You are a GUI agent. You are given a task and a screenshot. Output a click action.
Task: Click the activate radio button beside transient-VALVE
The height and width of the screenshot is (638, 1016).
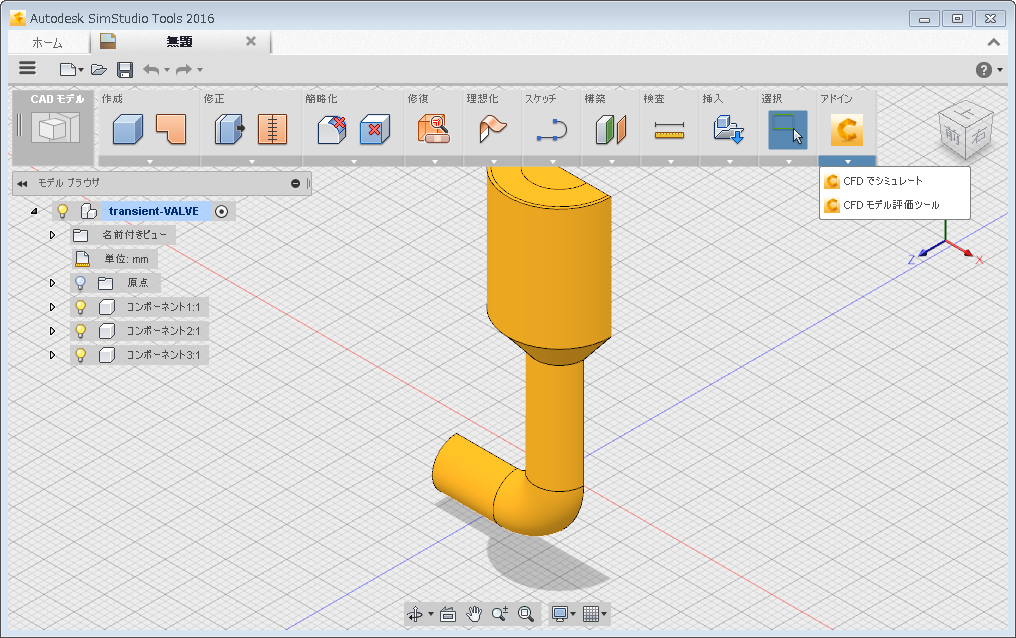[x=222, y=211]
